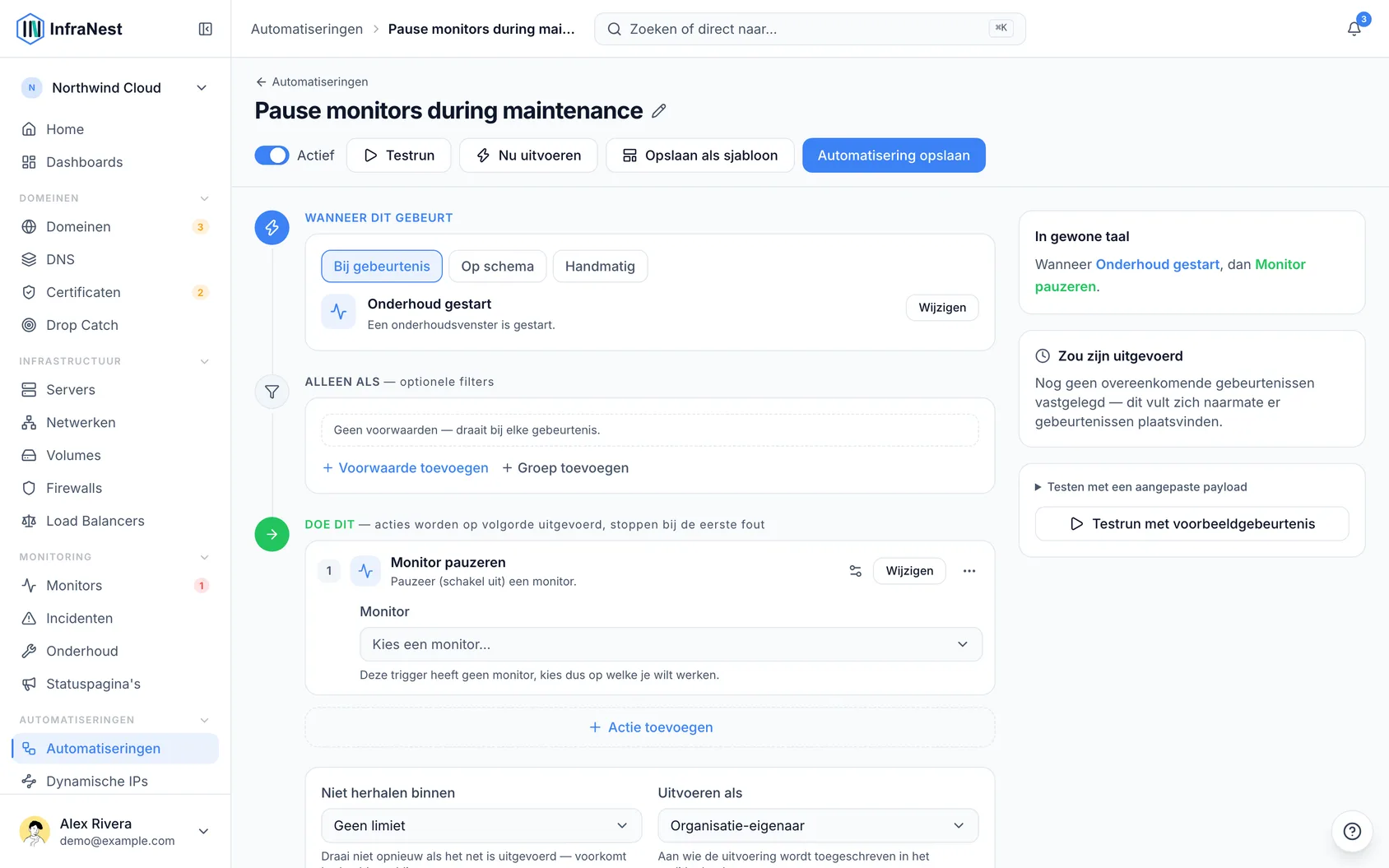Click Voorwaarde toevoegen link
This screenshot has width=1389, height=868.
405,468
